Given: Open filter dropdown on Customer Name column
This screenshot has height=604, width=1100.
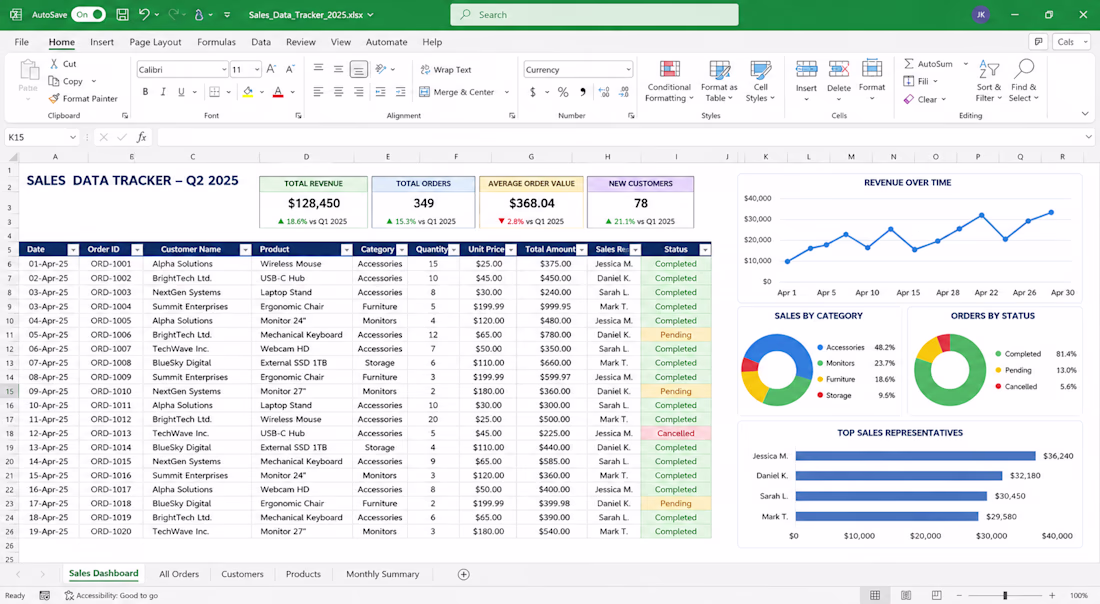Looking at the screenshot, I should [x=245, y=250].
